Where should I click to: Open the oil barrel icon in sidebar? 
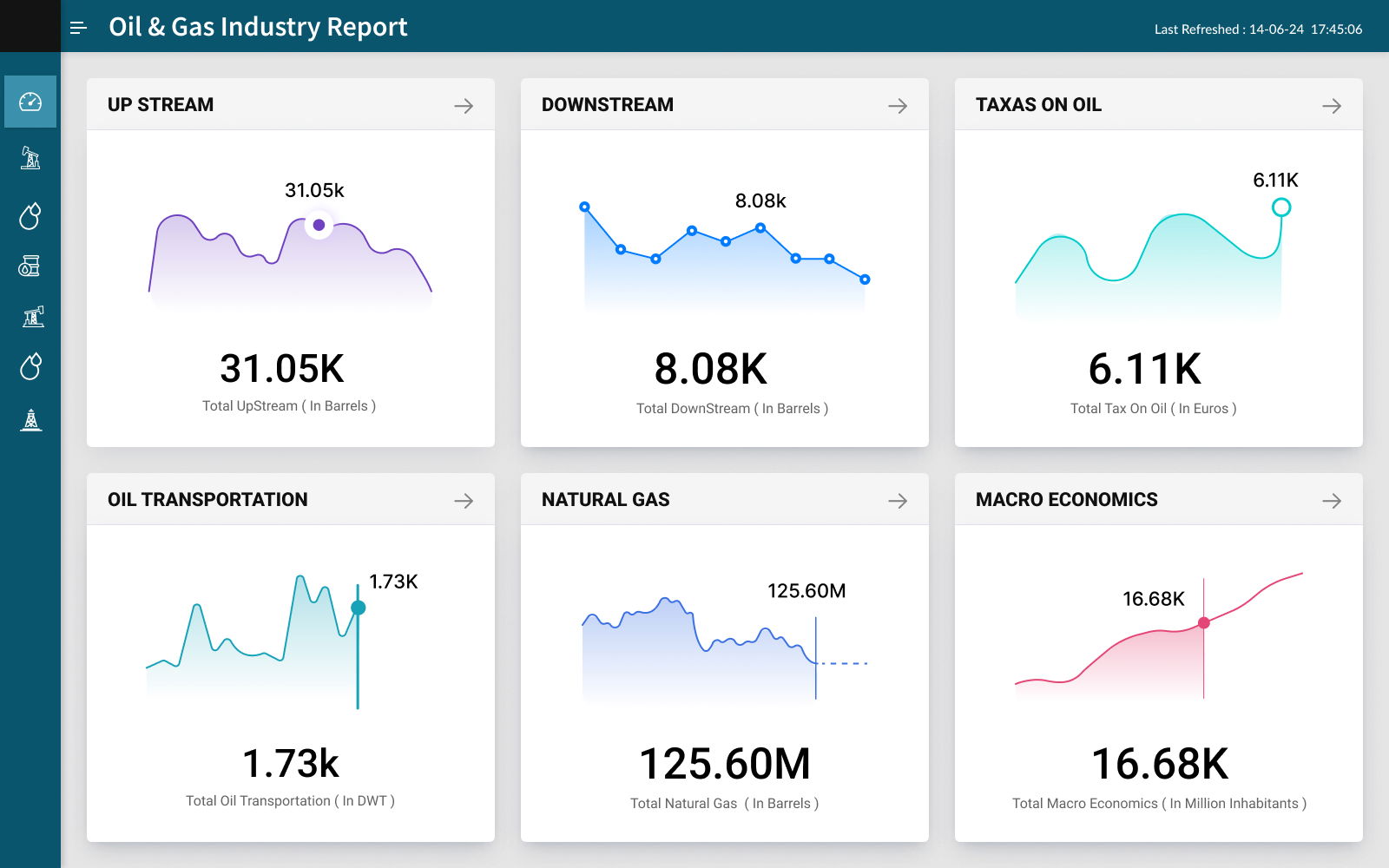tap(30, 266)
